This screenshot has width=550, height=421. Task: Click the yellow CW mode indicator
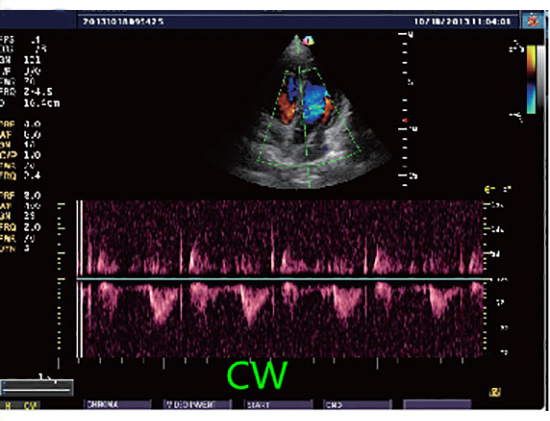pyautogui.click(x=30, y=406)
